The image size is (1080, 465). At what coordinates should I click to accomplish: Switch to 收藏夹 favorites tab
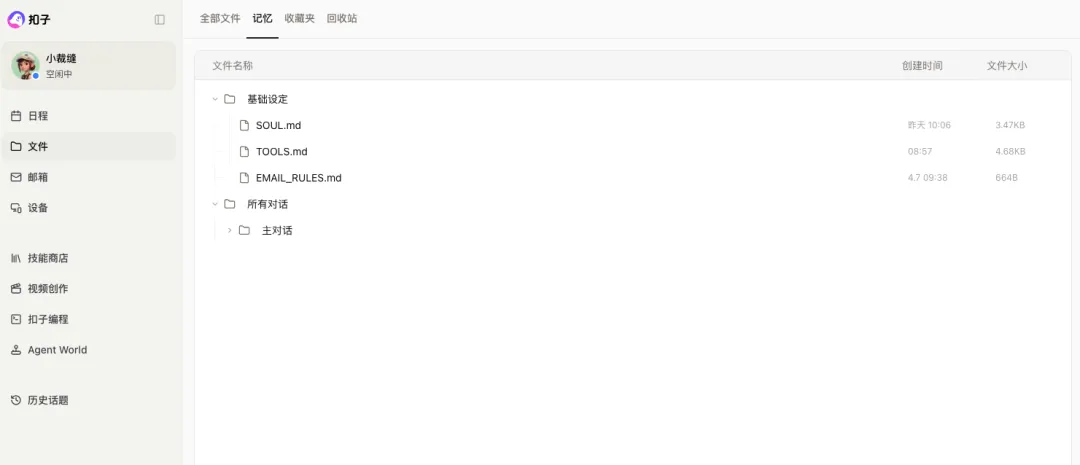[299, 18]
